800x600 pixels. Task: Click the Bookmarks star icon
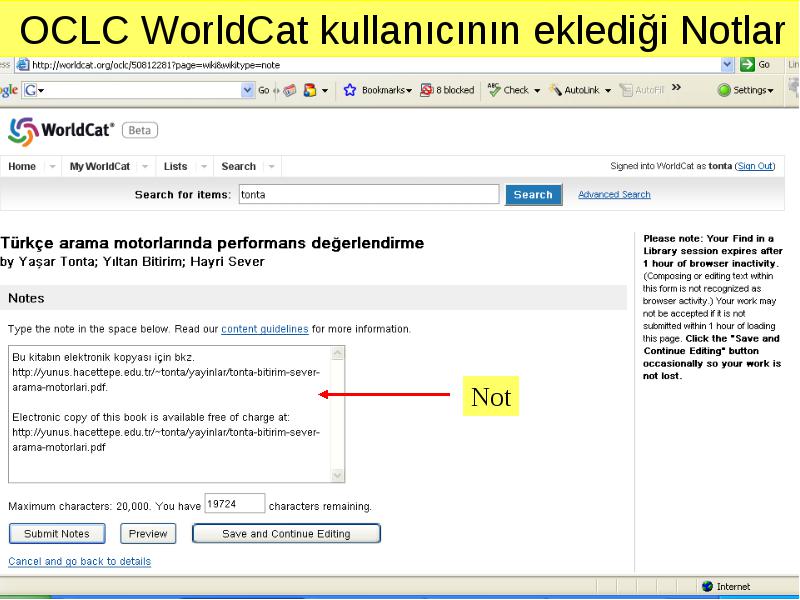click(x=349, y=90)
